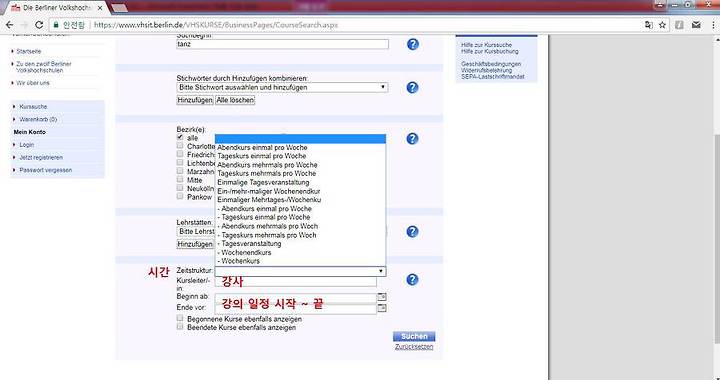
Task: Check the Marzahn district checkbox
Action: (180, 171)
